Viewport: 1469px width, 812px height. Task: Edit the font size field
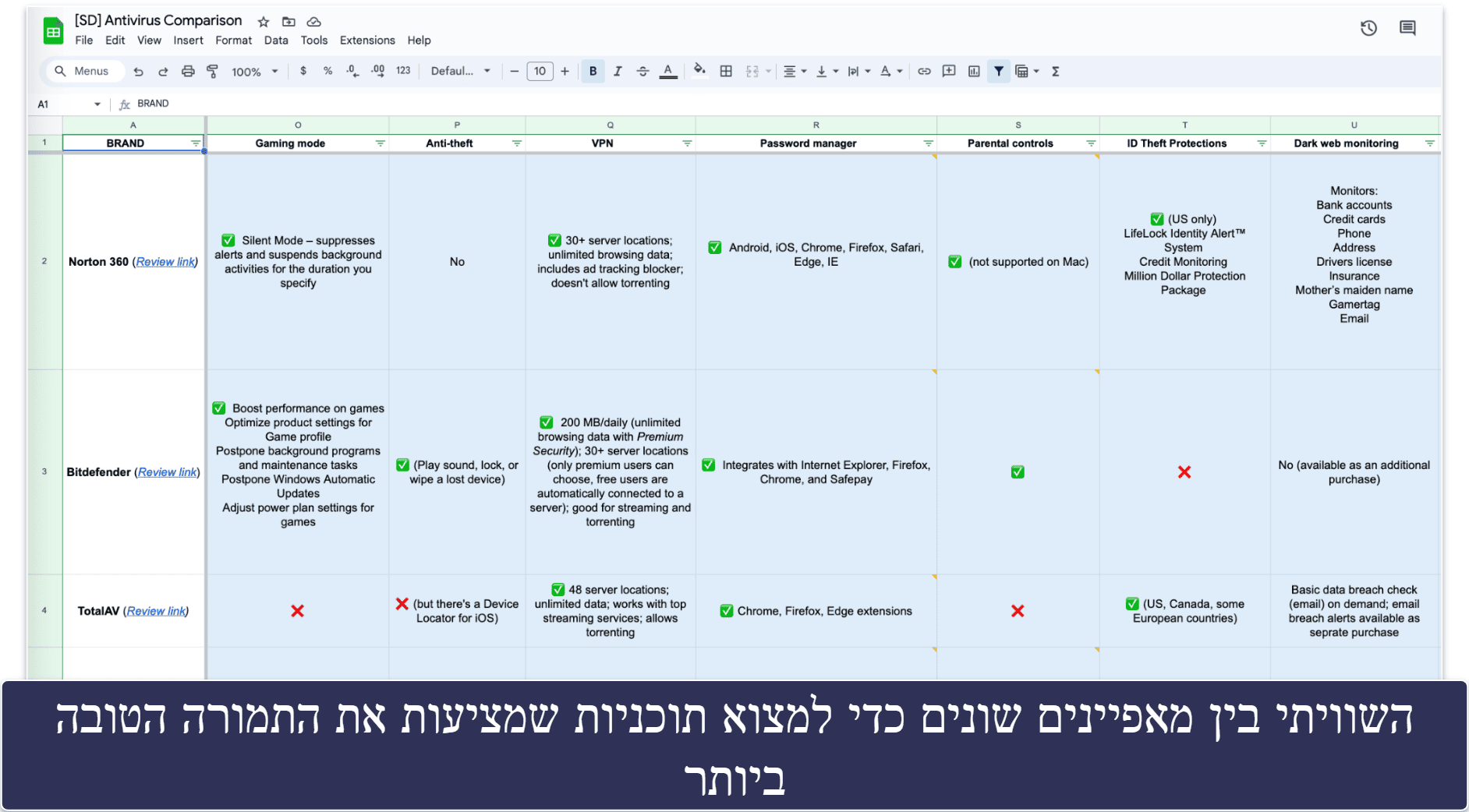[x=540, y=71]
